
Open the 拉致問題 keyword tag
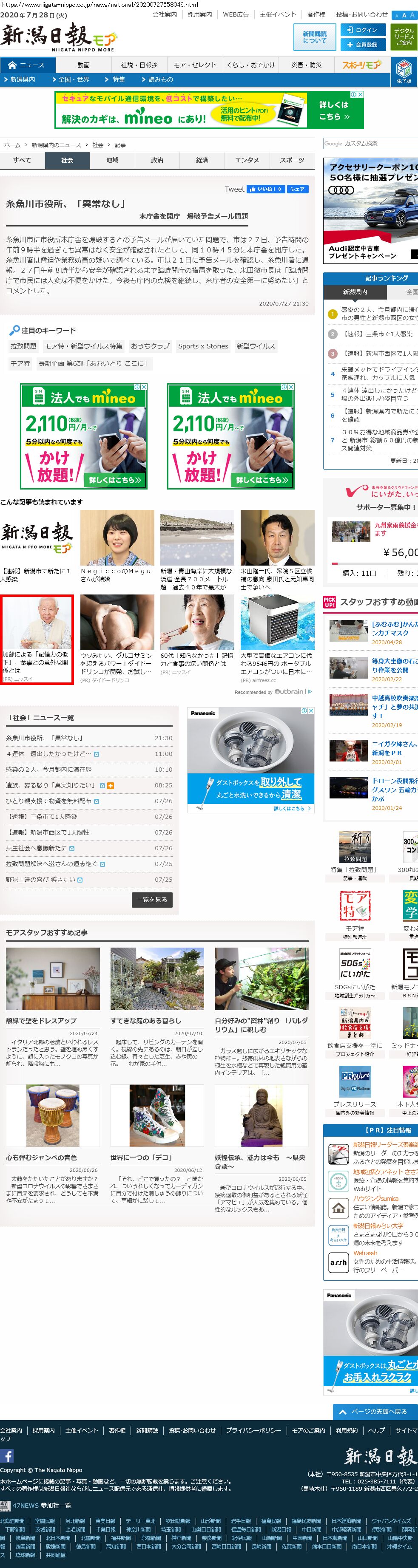click(23, 346)
